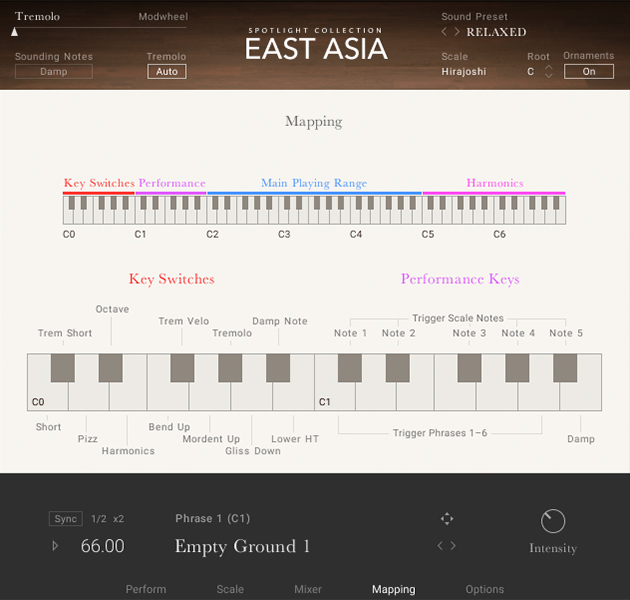The width and height of the screenshot is (630, 600).
Task: Select the Mapping tab
Action: coord(393,589)
